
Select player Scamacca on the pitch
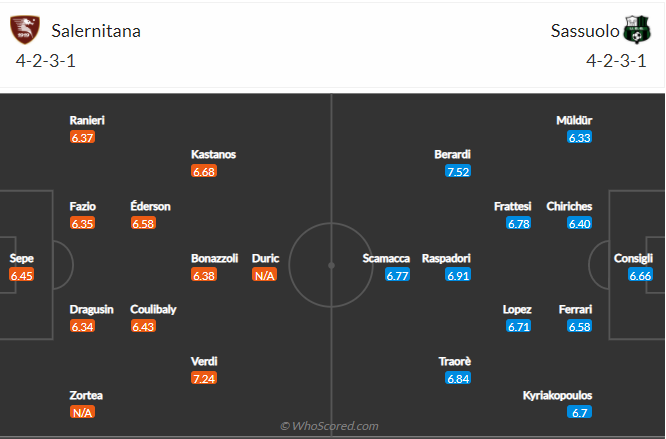point(386,258)
